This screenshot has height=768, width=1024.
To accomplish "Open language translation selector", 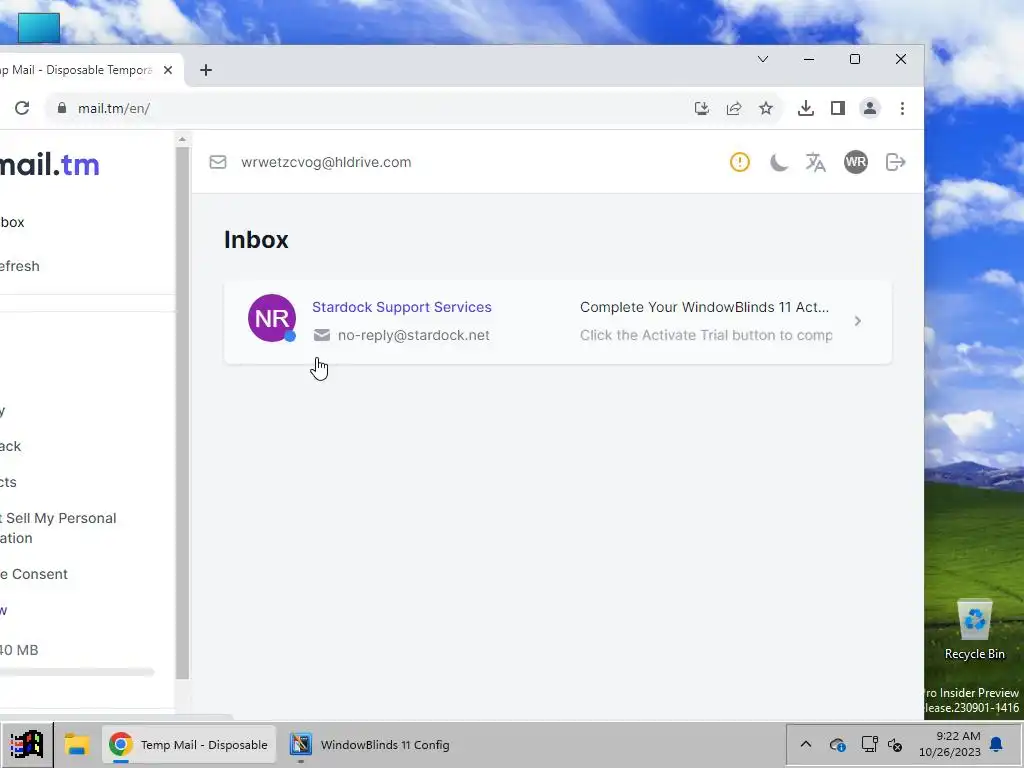I will (816, 162).
